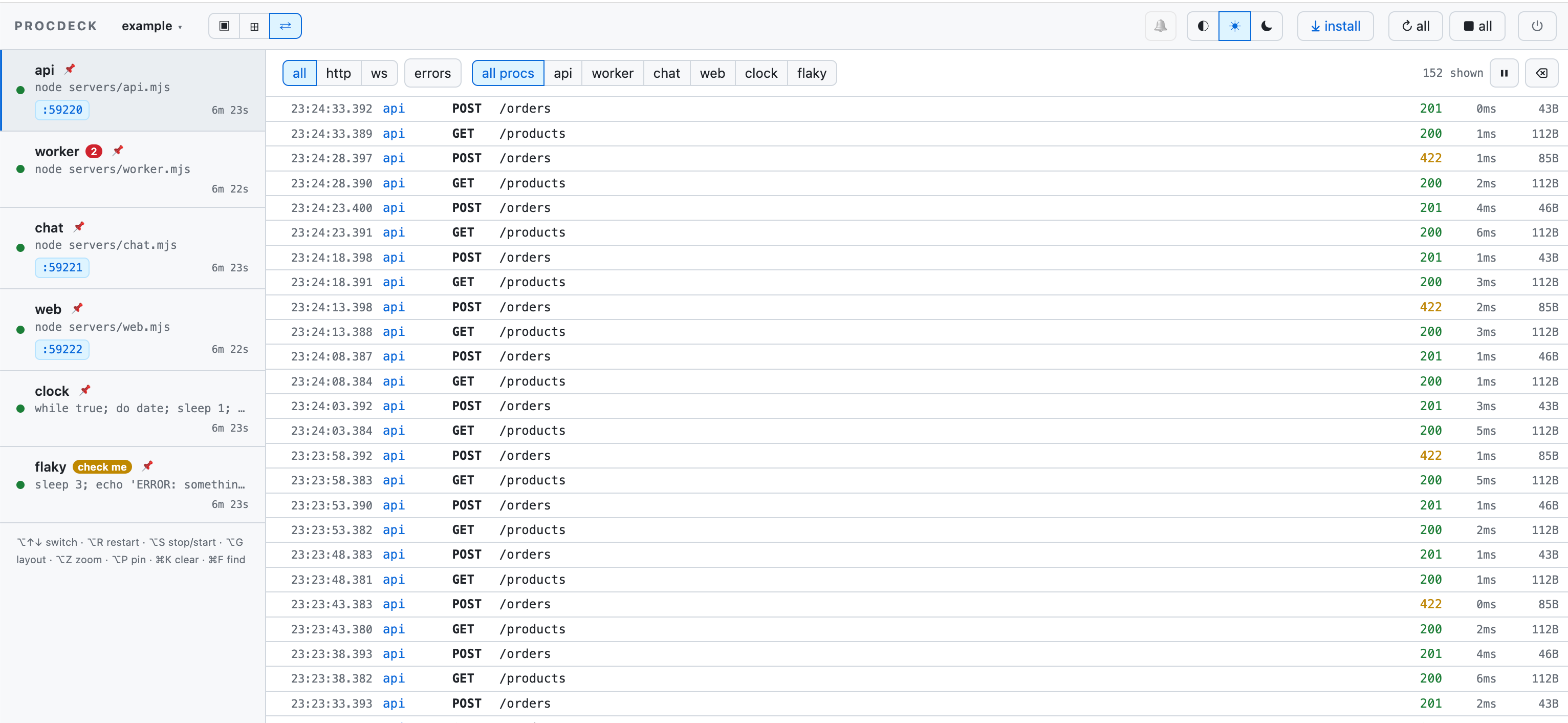Viewport: 1568px width, 723px height.
Task: Restart all processes button
Action: click(x=1415, y=26)
